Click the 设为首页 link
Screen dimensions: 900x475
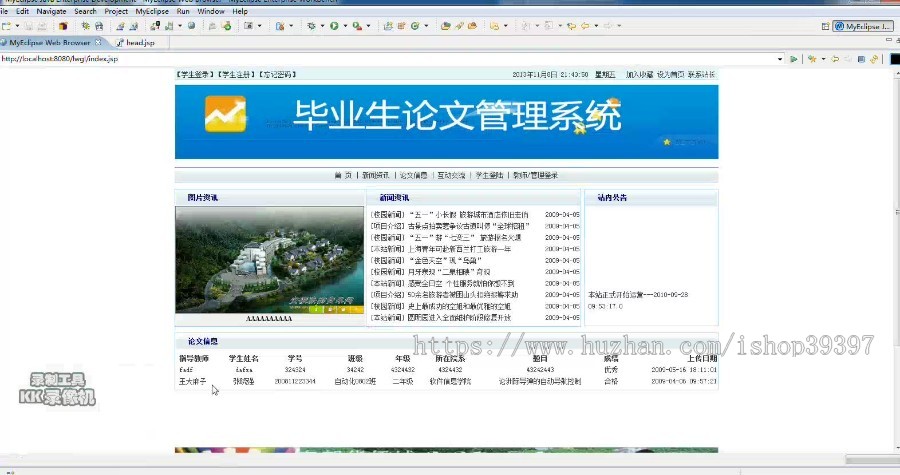[670, 75]
